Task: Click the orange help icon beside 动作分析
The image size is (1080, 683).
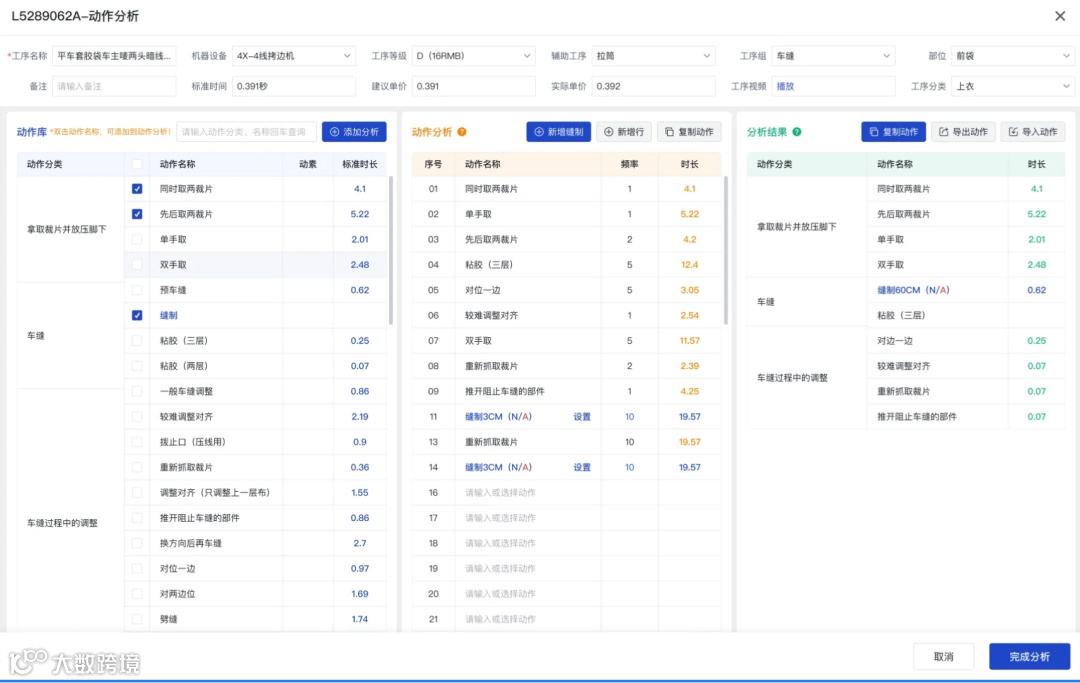Action: click(x=462, y=132)
